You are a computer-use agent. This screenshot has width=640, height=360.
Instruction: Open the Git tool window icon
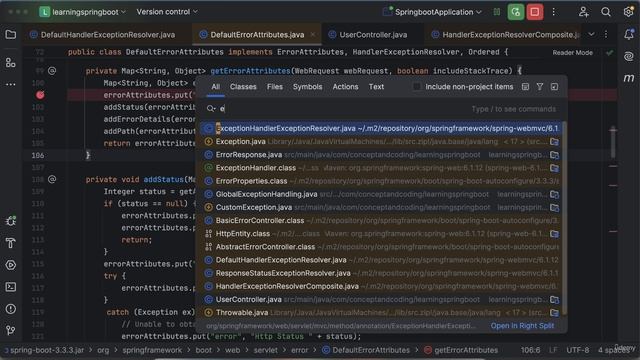[11, 330]
